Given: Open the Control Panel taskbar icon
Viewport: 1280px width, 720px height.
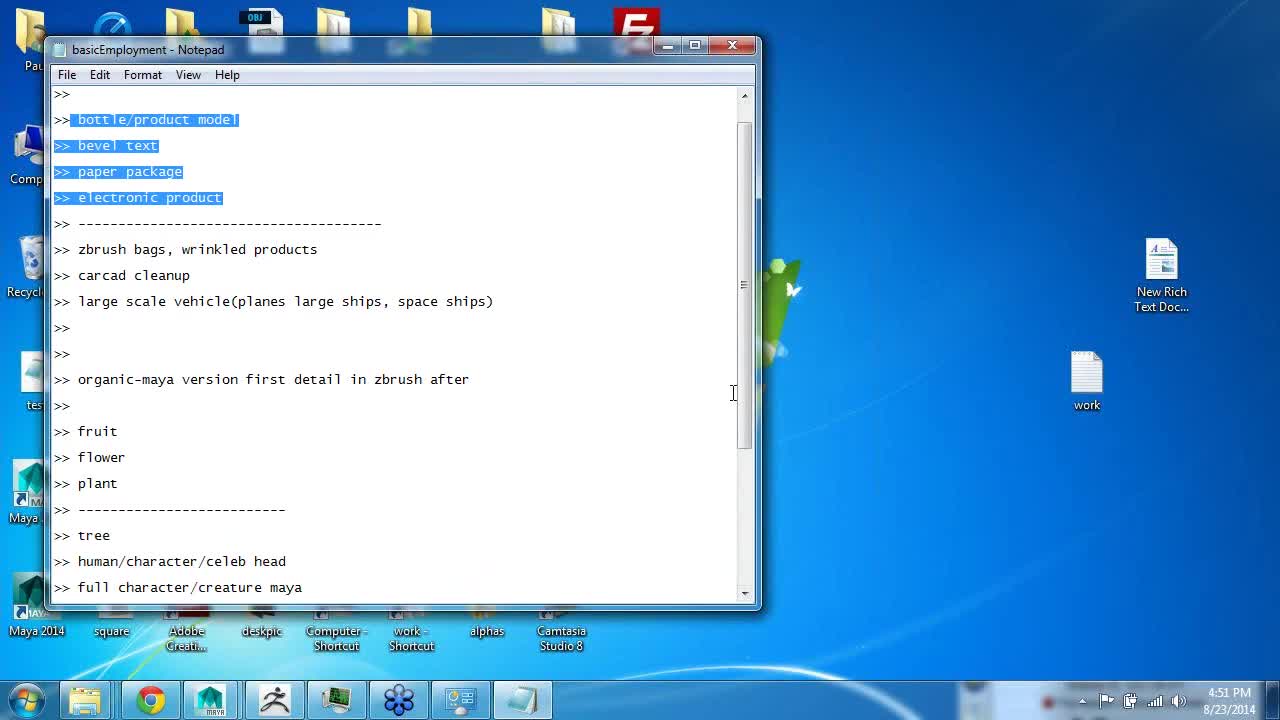Looking at the screenshot, I should click(x=460, y=700).
